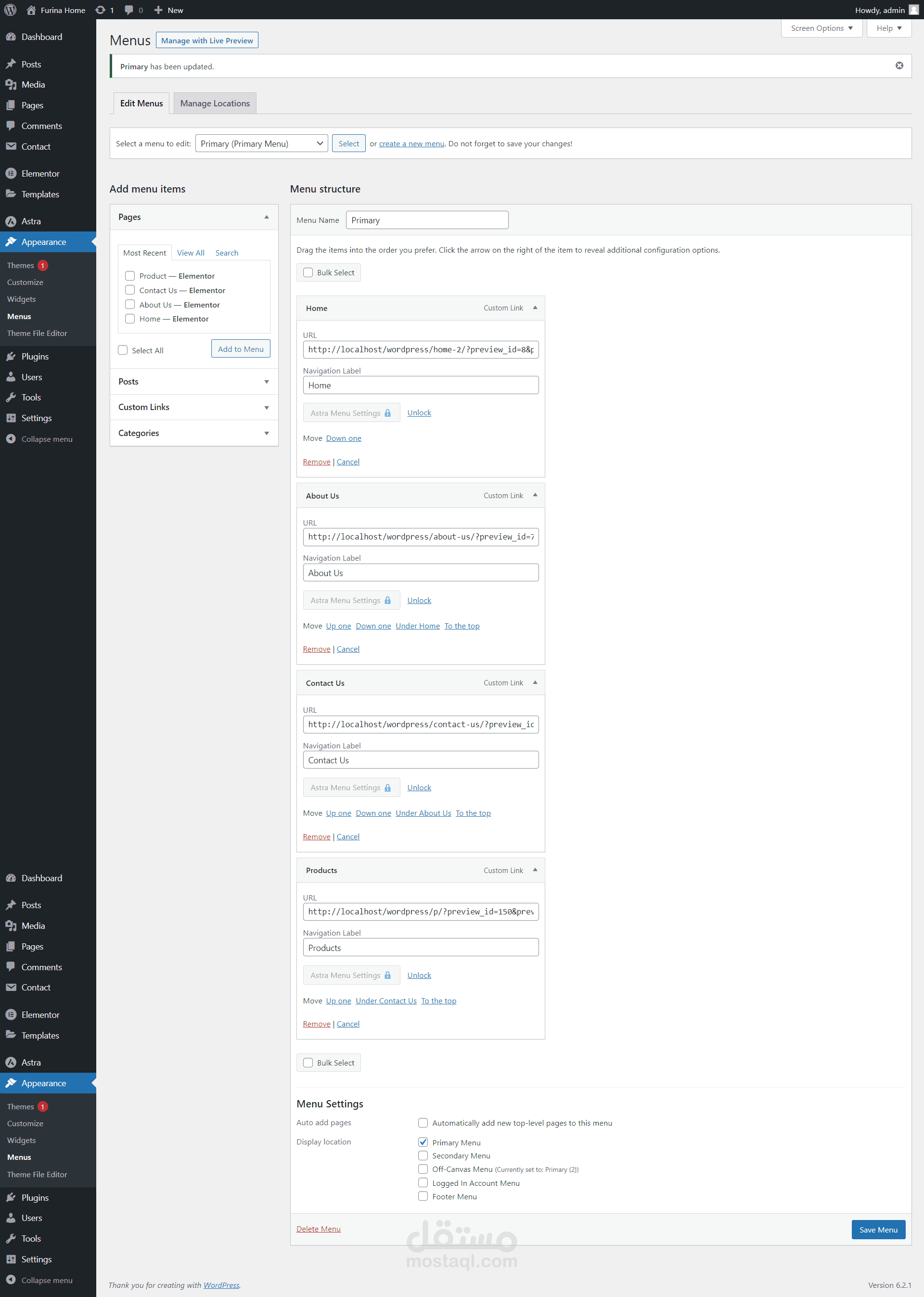Click the Menu Name input field
Viewport: 924px width, 1297px height.
pyautogui.click(x=427, y=220)
